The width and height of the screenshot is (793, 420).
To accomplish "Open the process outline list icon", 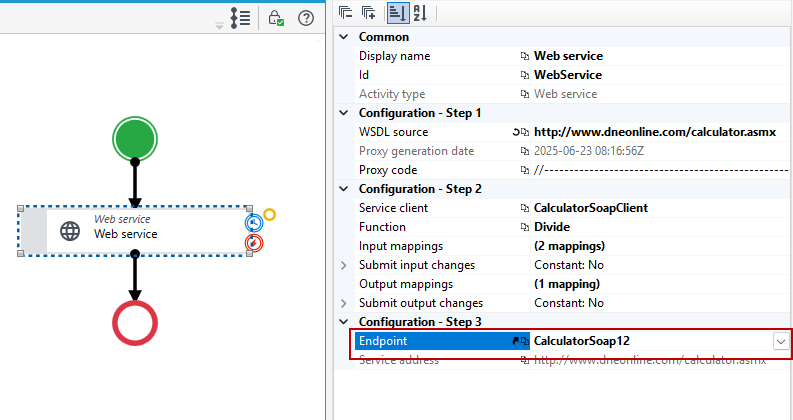I will click(240, 18).
